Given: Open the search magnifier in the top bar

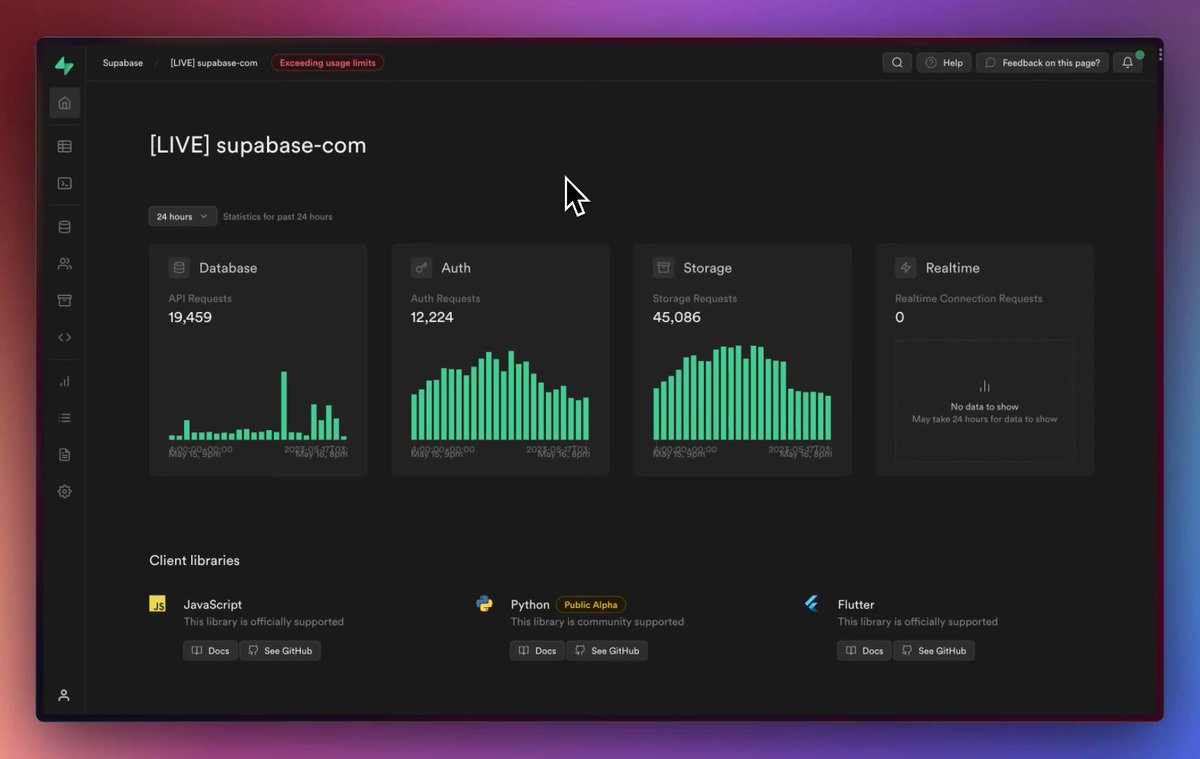Looking at the screenshot, I should point(896,62).
